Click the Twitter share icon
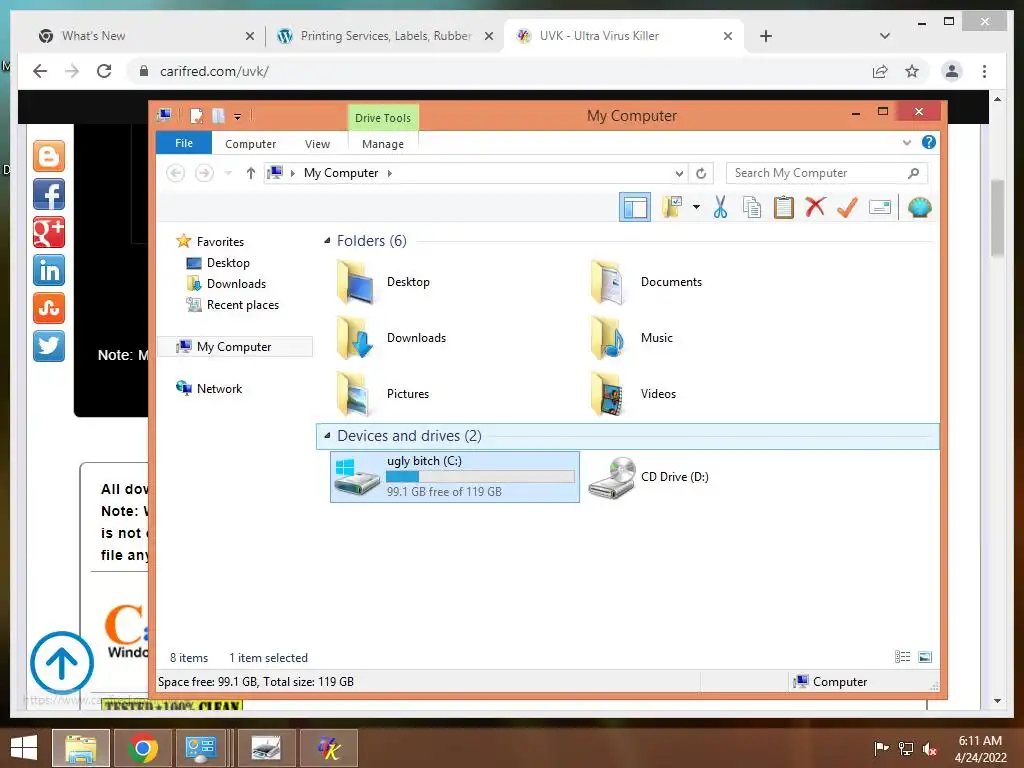1024x768 pixels. click(x=49, y=345)
